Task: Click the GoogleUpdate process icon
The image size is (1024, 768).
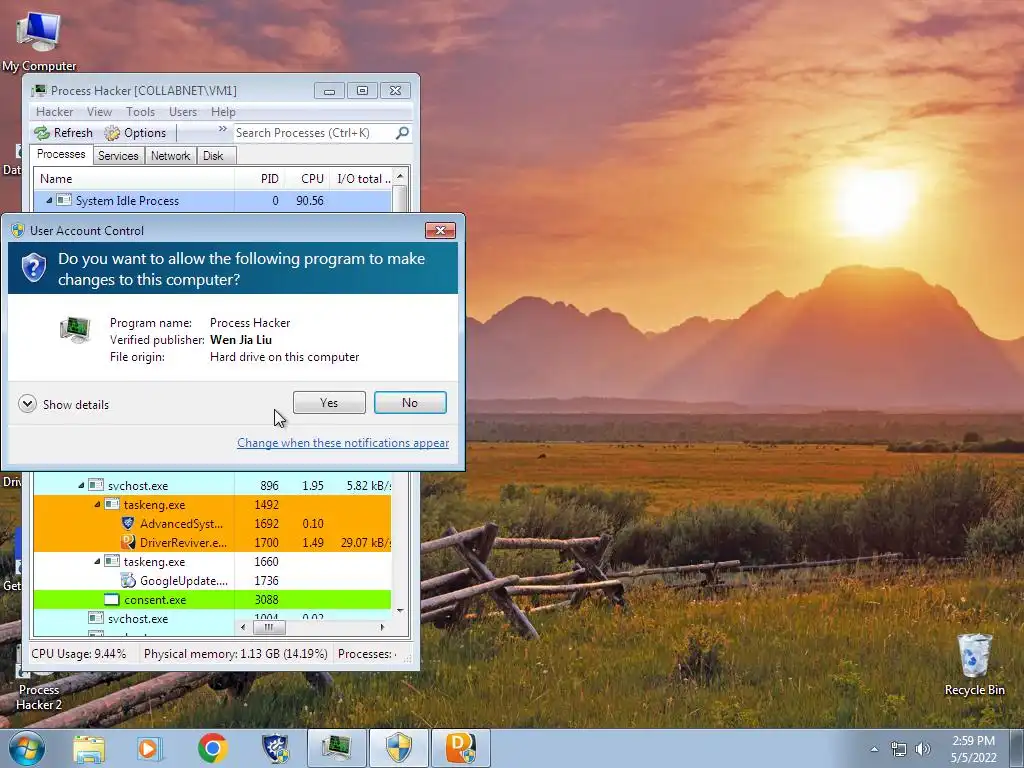Action: click(128, 580)
